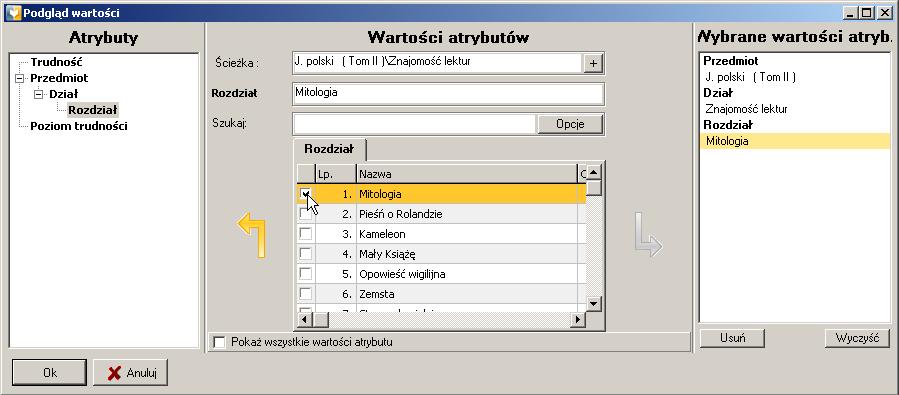Check the Kameleon row checkbox
This screenshot has height=395, width=899.
pos(306,234)
